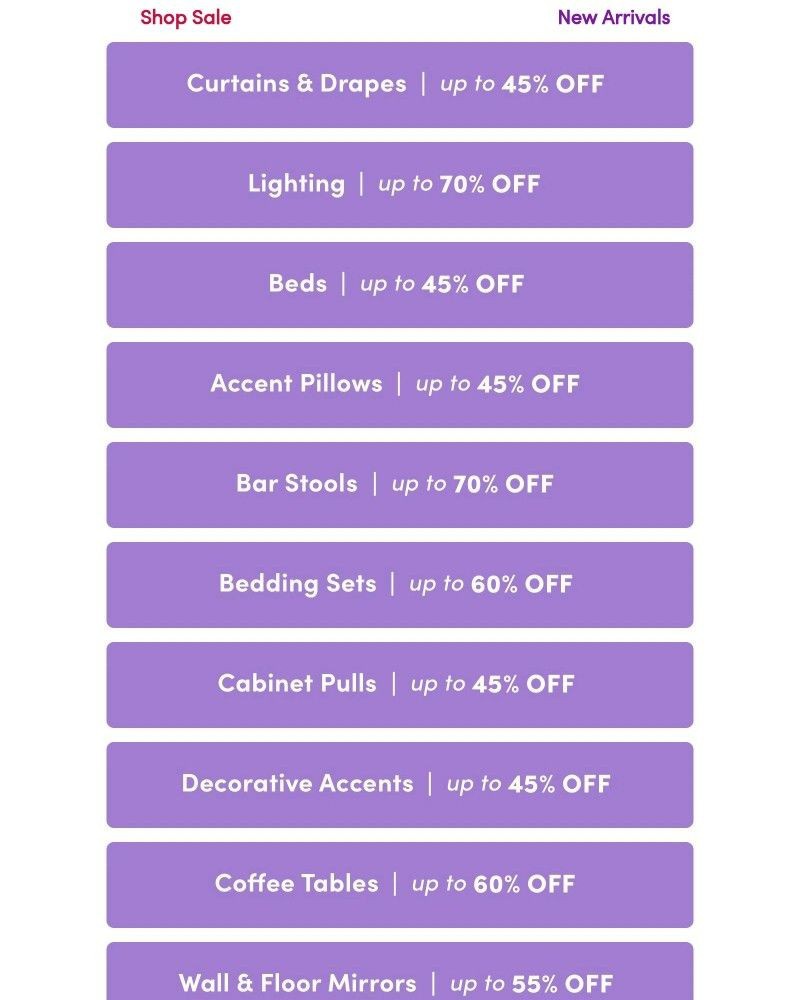800x1000 pixels.
Task: Click '60% OFF' on Coffee Tables banner
Action: (524, 884)
